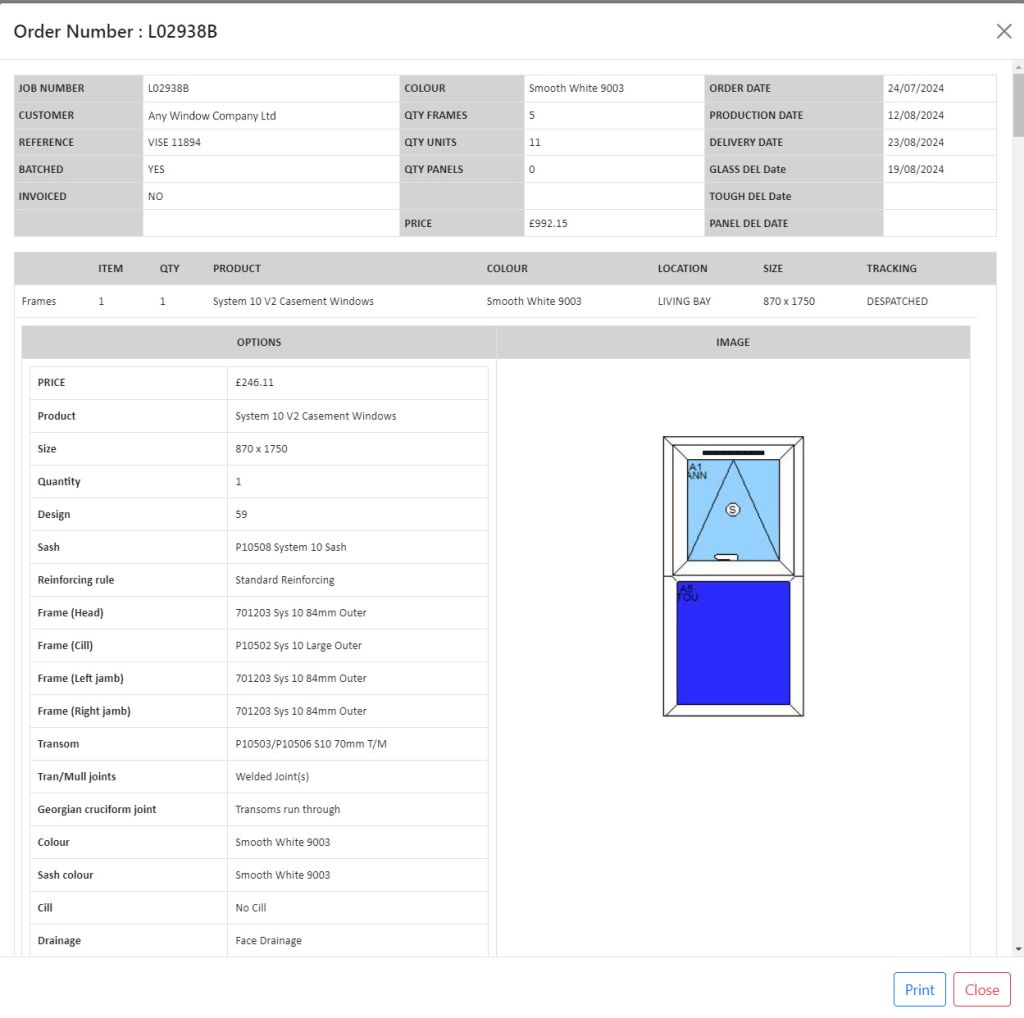
Task: Click the Transom value P10503/P10506
Action: click(x=311, y=744)
